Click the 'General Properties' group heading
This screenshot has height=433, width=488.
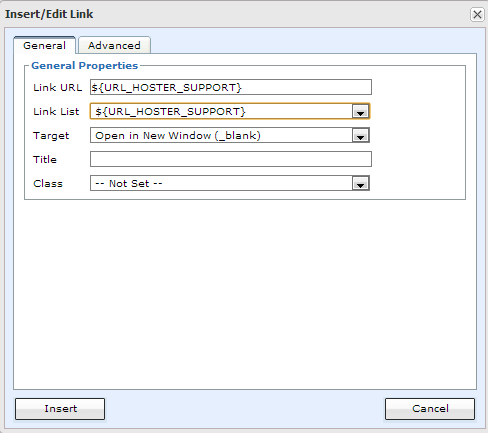tap(84, 66)
